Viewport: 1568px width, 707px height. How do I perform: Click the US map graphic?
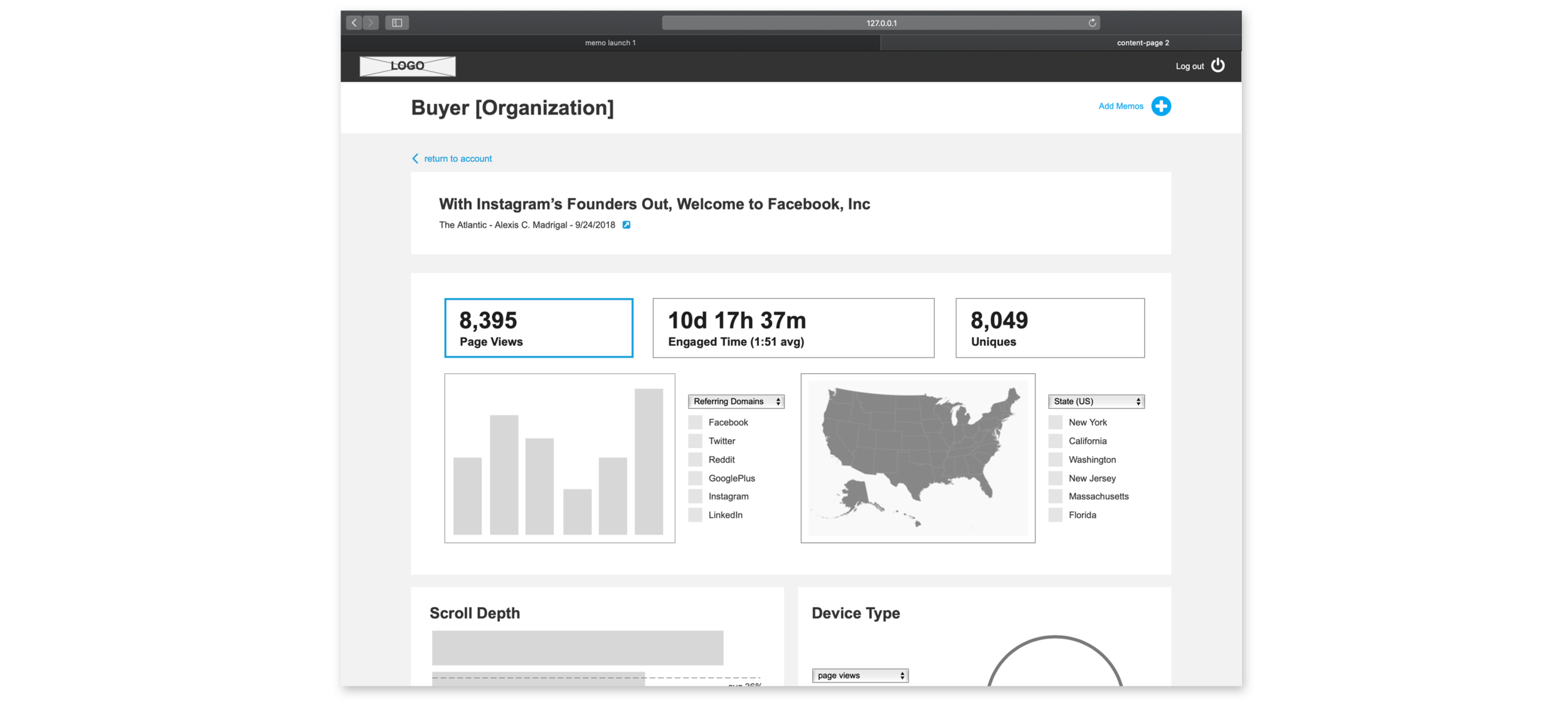(918, 458)
